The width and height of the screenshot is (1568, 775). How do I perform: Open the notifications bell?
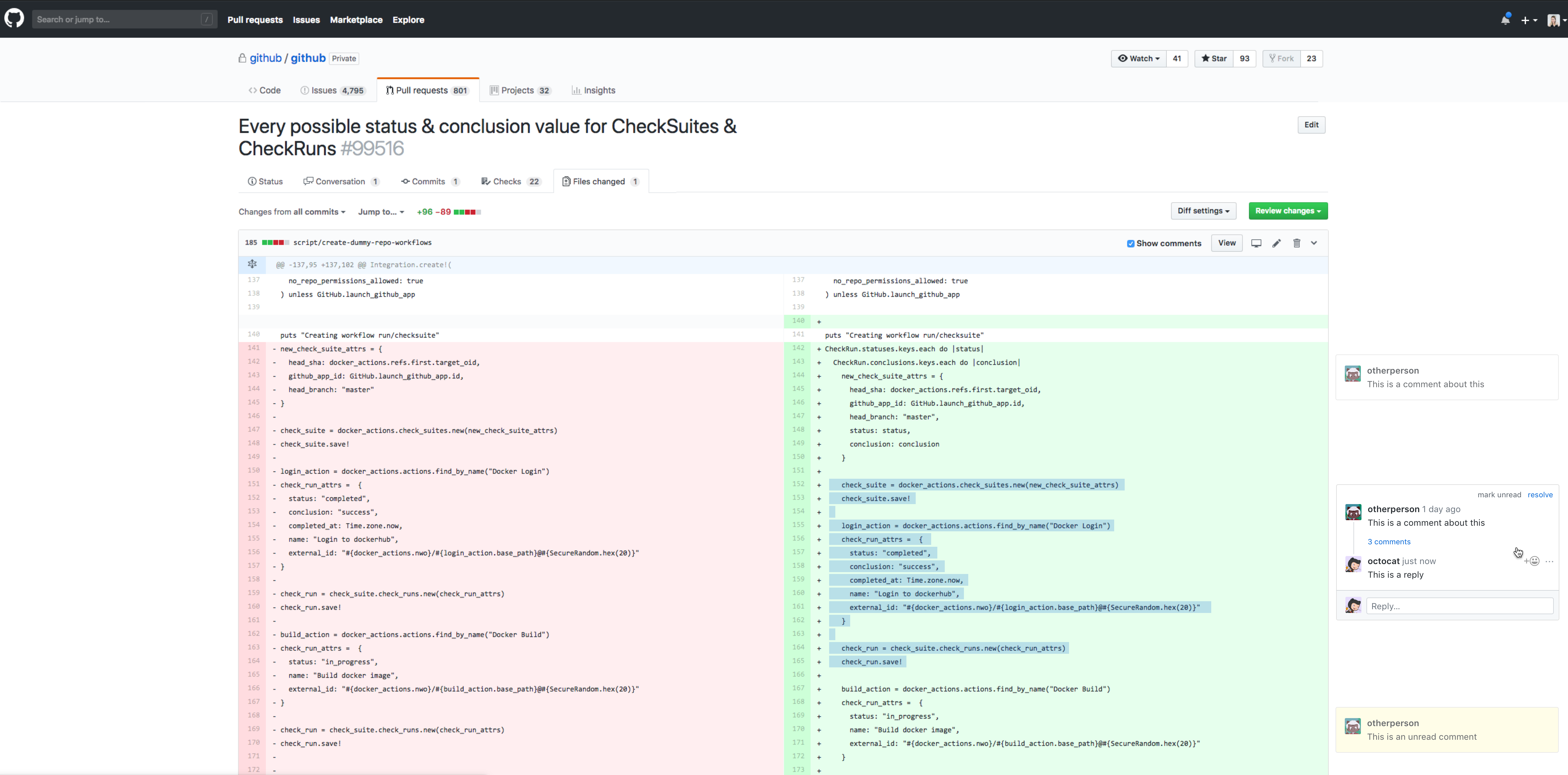1505,19
